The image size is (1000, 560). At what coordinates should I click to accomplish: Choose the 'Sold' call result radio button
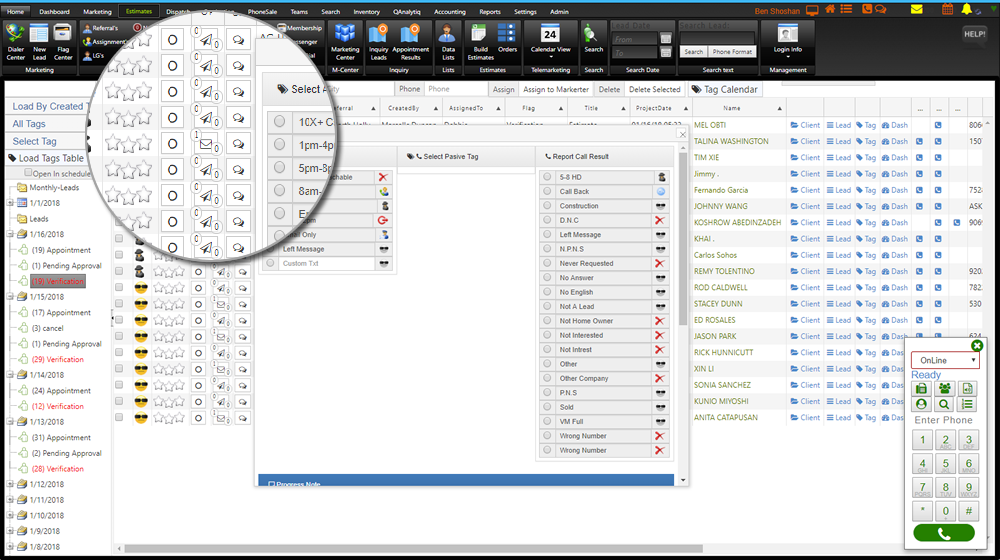pos(546,407)
